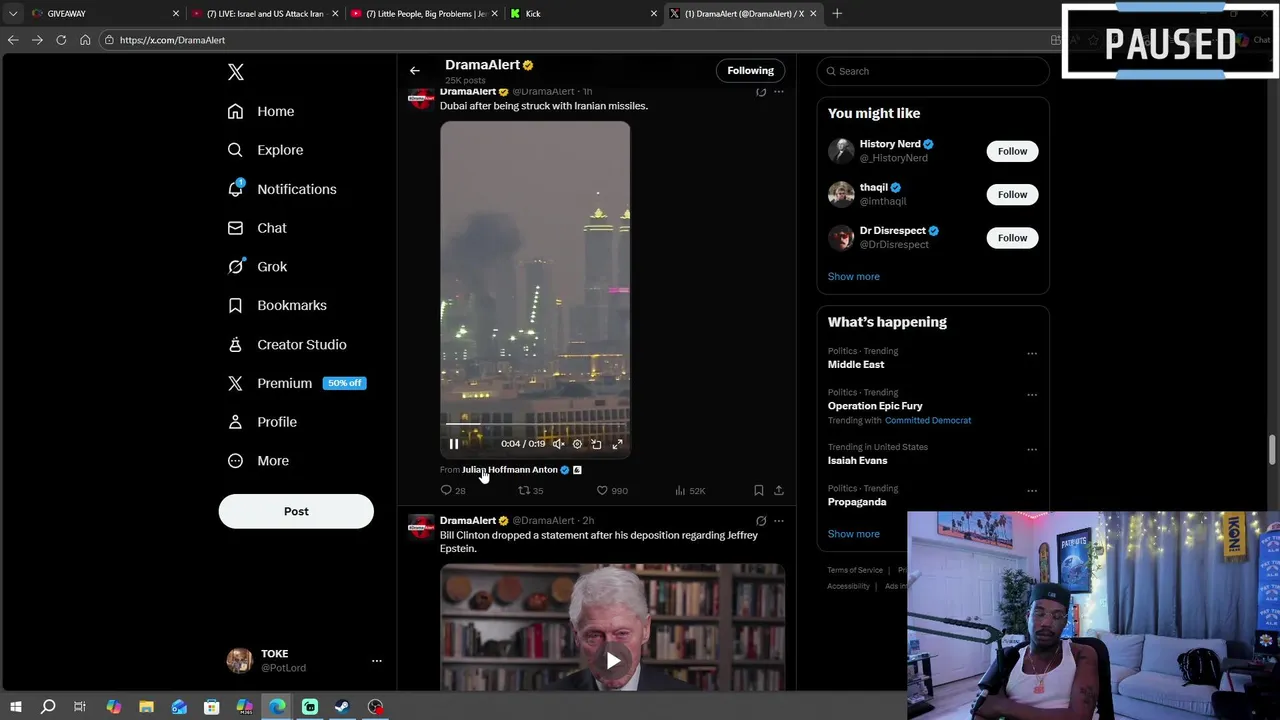Follow Dr Disrespect
The height and width of the screenshot is (720, 1280).
pyautogui.click(x=1012, y=238)
